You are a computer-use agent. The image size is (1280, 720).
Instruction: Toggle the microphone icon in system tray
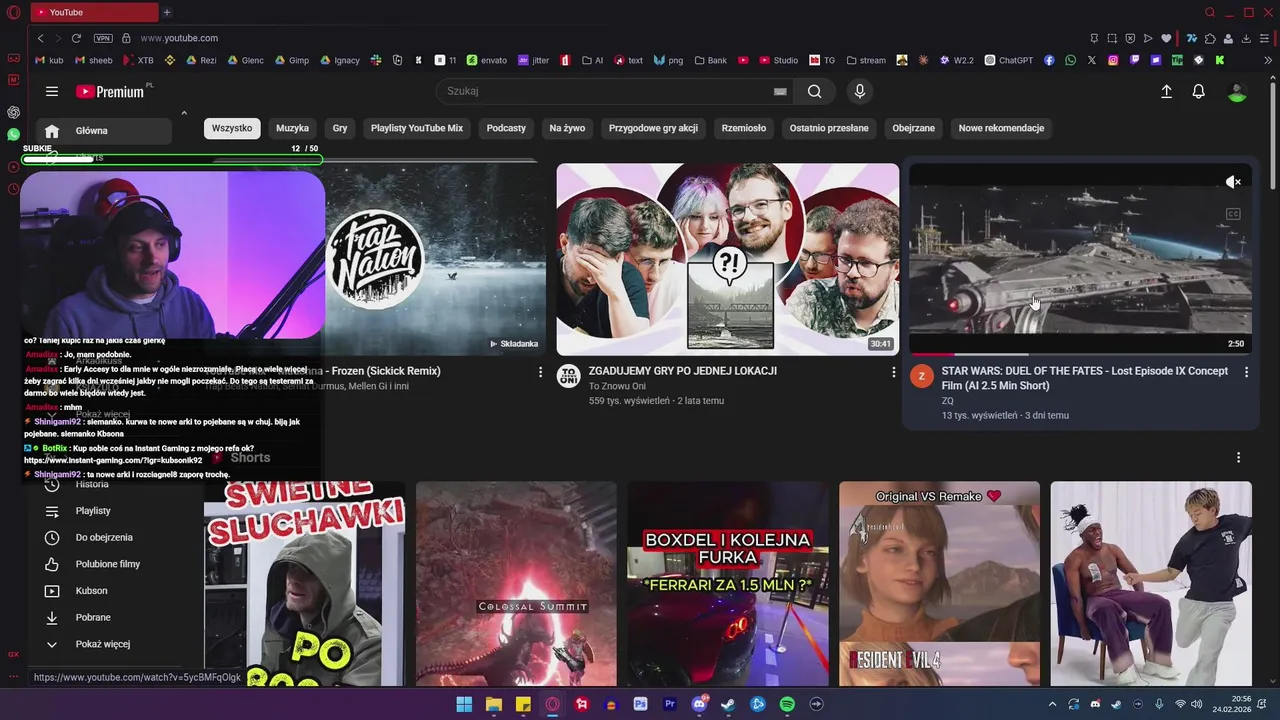point(1159,704)
